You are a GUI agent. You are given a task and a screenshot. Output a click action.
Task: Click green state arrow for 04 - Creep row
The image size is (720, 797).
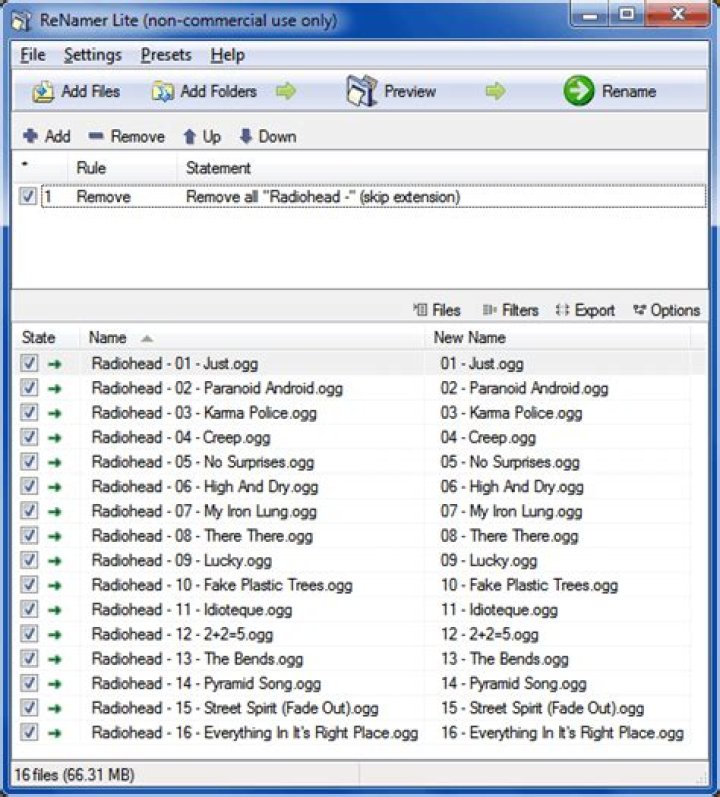pyautogui.click(x=54, y=438)
